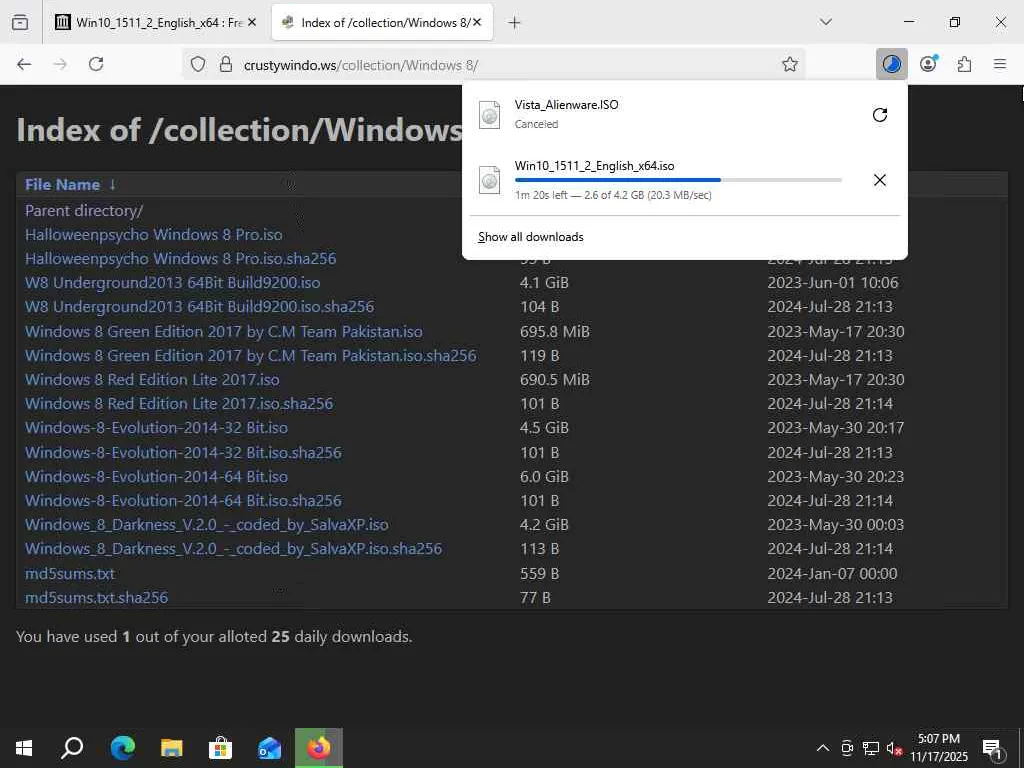This screenshot has width=1024, height=768.
Task: Go back using the browser back arrow
Action: [x=24, y=64]
